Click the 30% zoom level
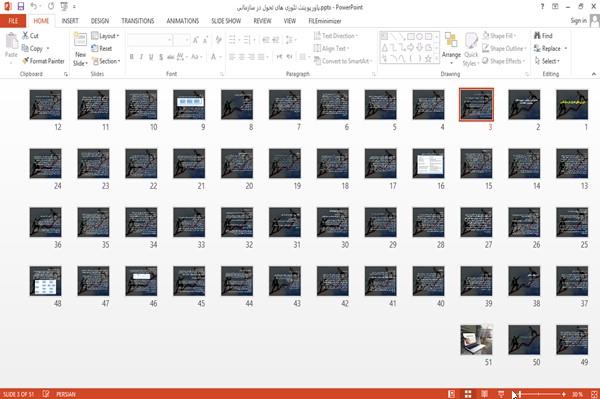600x399 pixels. pos(577,394)
